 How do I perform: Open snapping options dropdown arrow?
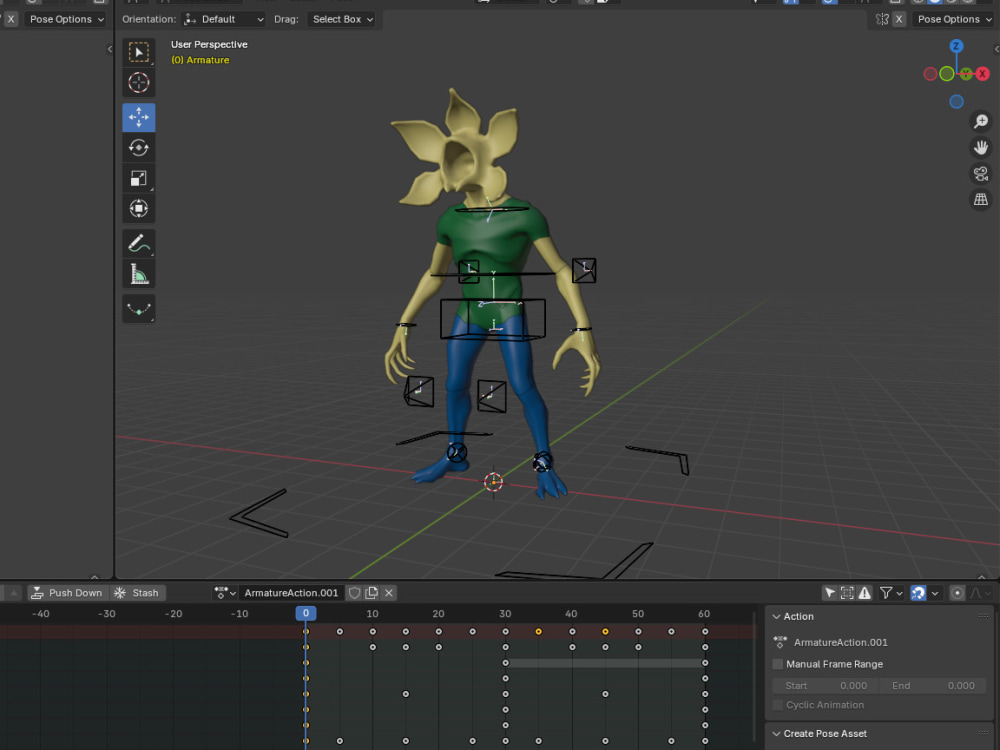[935, 593]
